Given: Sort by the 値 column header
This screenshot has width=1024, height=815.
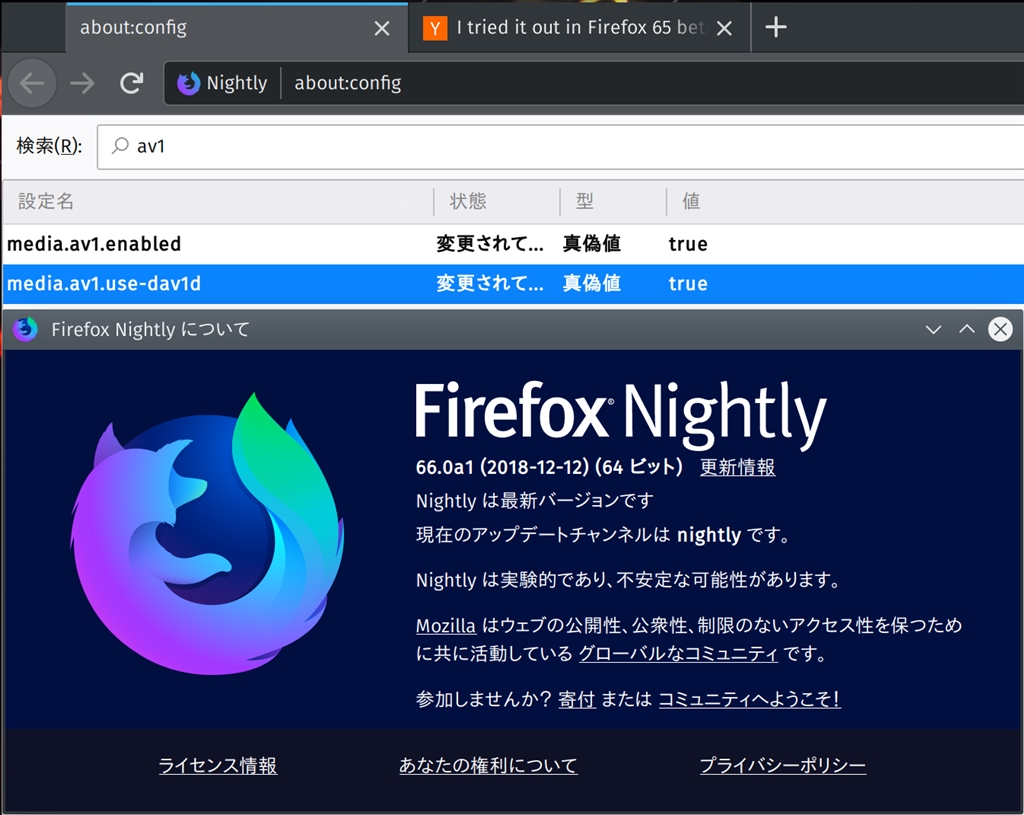Looking at the screenshot, I should coord(845,201).
